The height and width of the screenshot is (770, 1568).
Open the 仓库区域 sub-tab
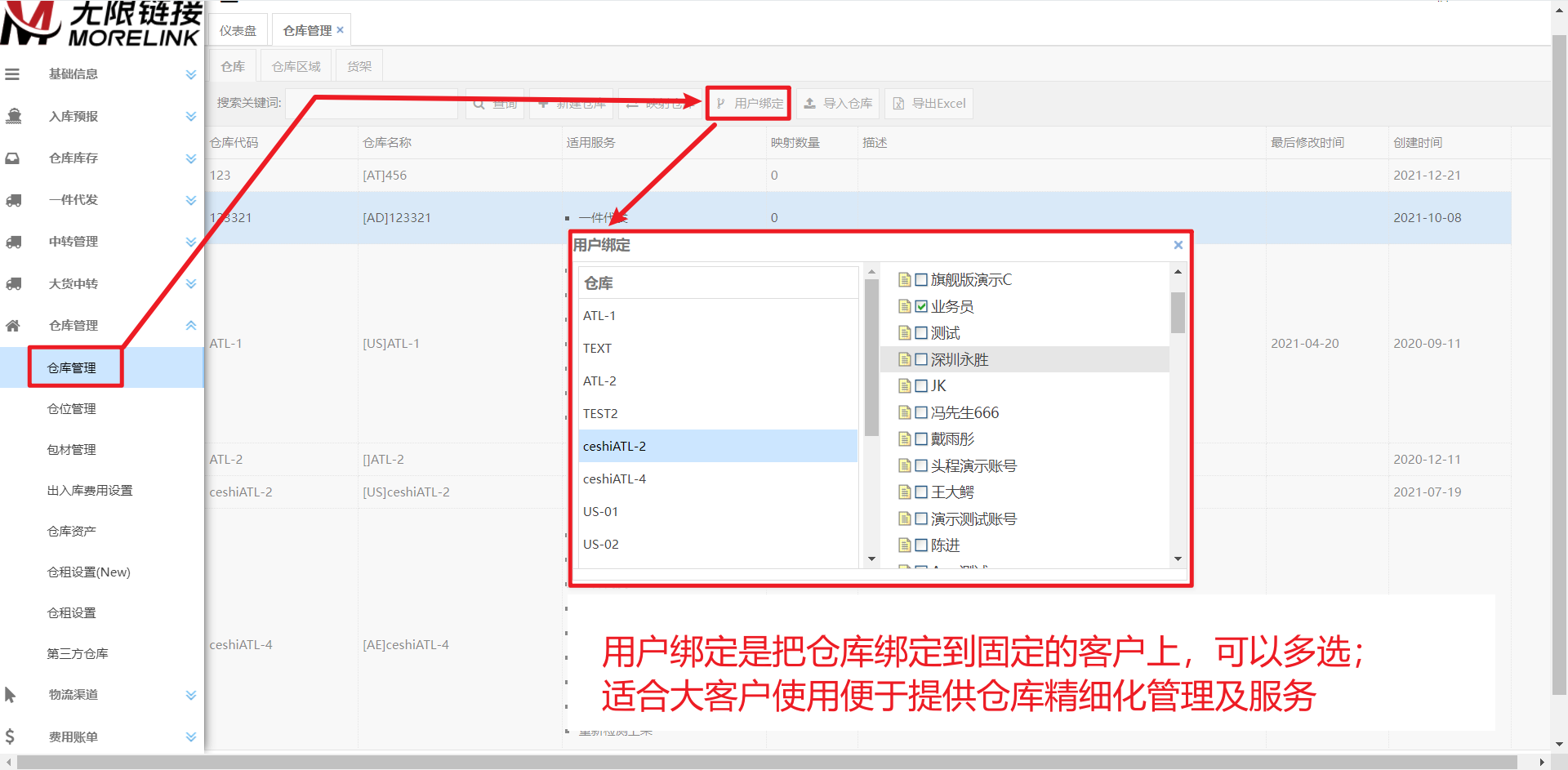point(296,66)
